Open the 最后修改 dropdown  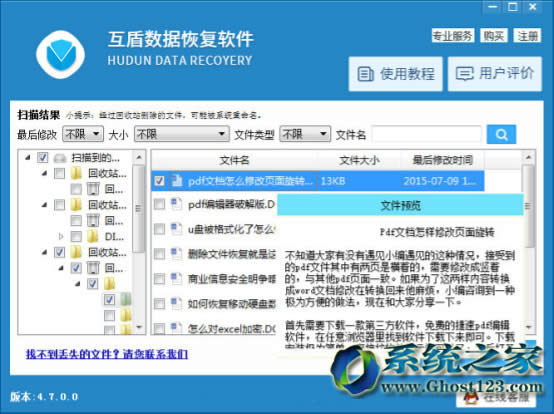(x=83, y=134)
